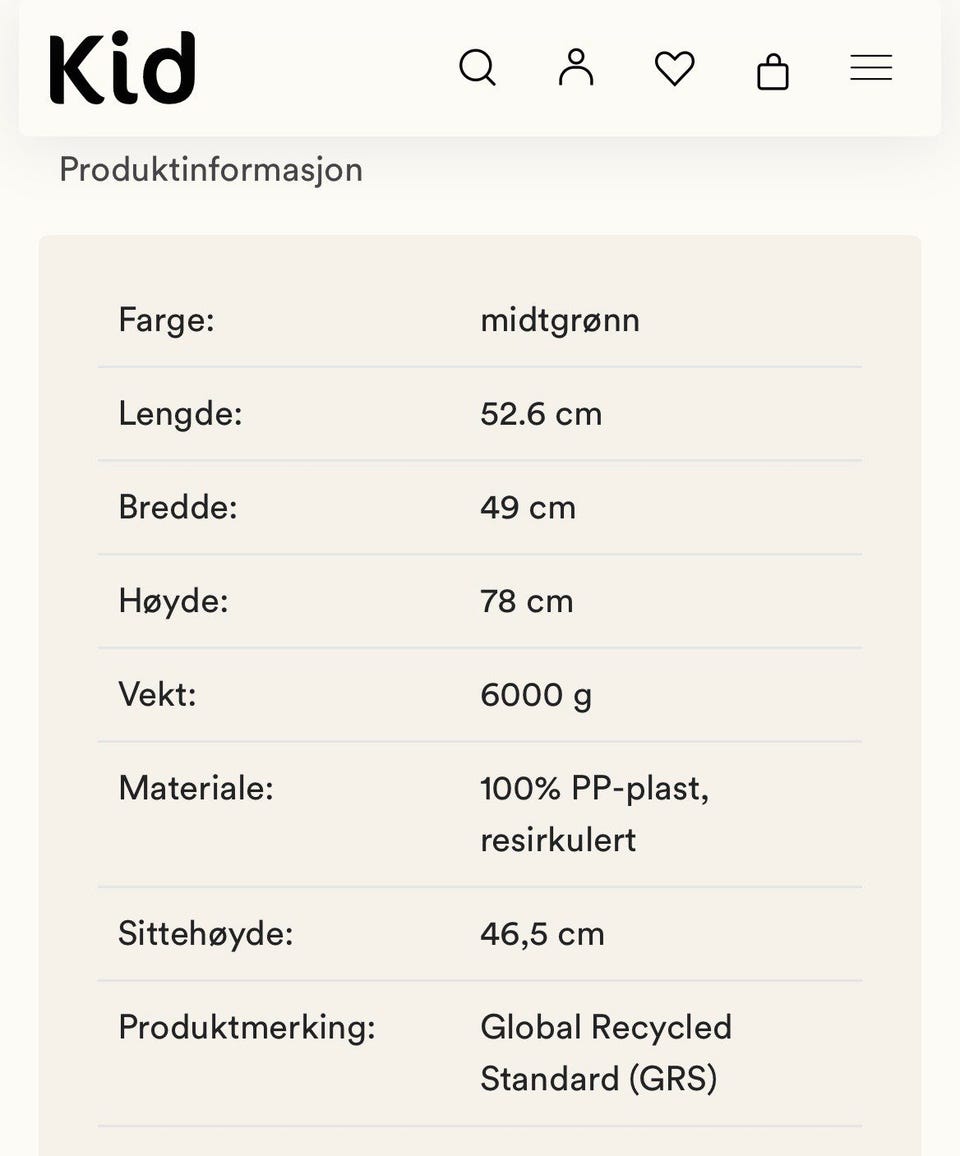Click the Farge label
960x1156 pixels.
point(166,320)
